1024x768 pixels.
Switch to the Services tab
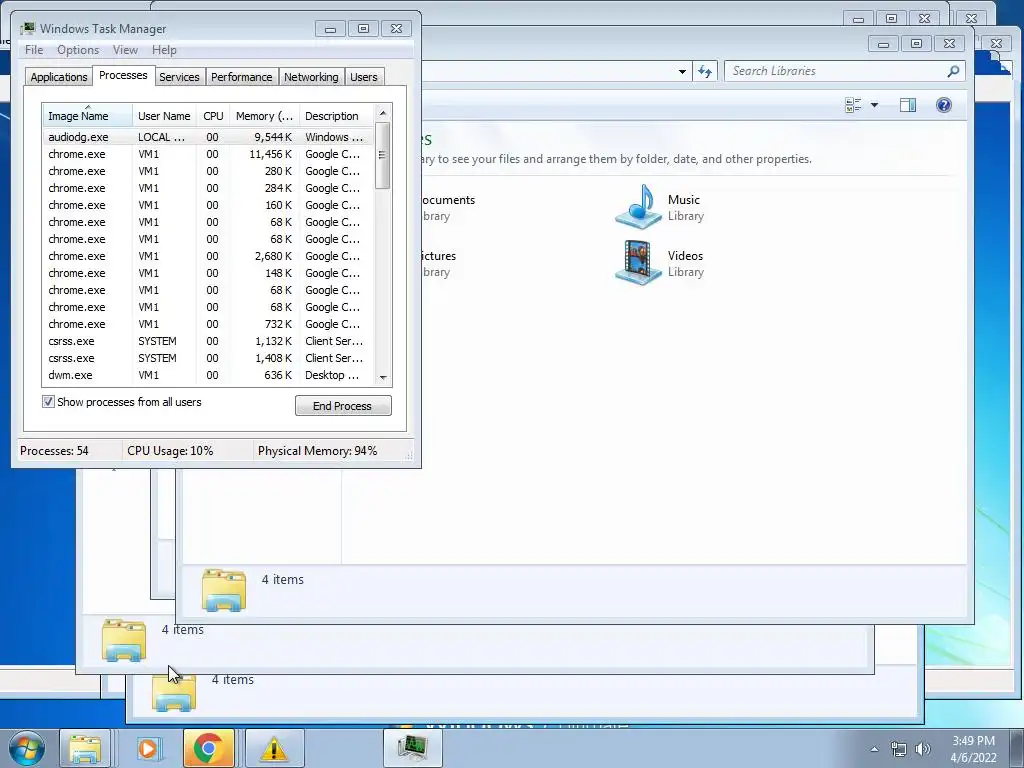tap(179, 77)
